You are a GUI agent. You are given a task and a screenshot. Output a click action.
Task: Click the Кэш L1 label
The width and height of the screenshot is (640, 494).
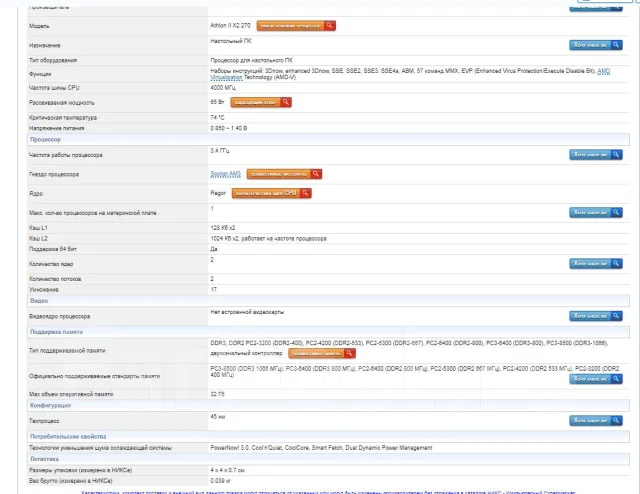[x=38, y=228]
